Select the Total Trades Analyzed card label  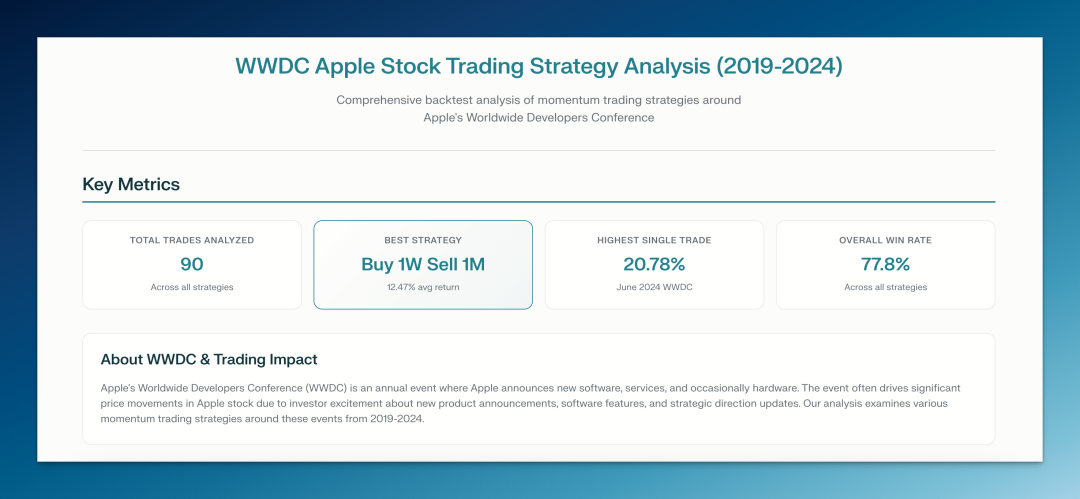(192, 240)
